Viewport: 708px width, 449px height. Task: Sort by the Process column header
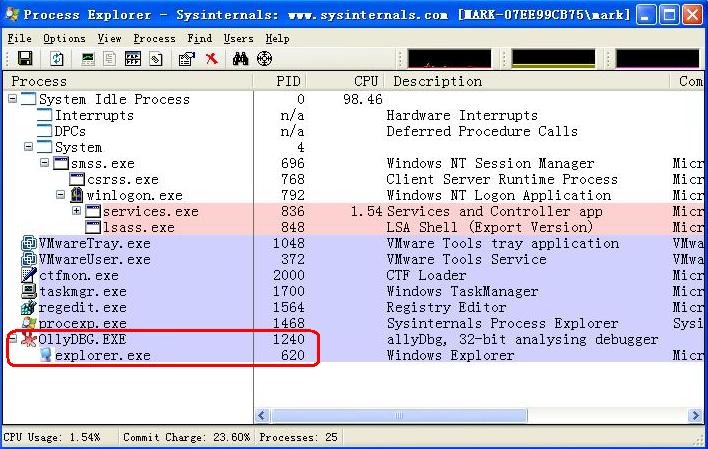tap(128, 81)
